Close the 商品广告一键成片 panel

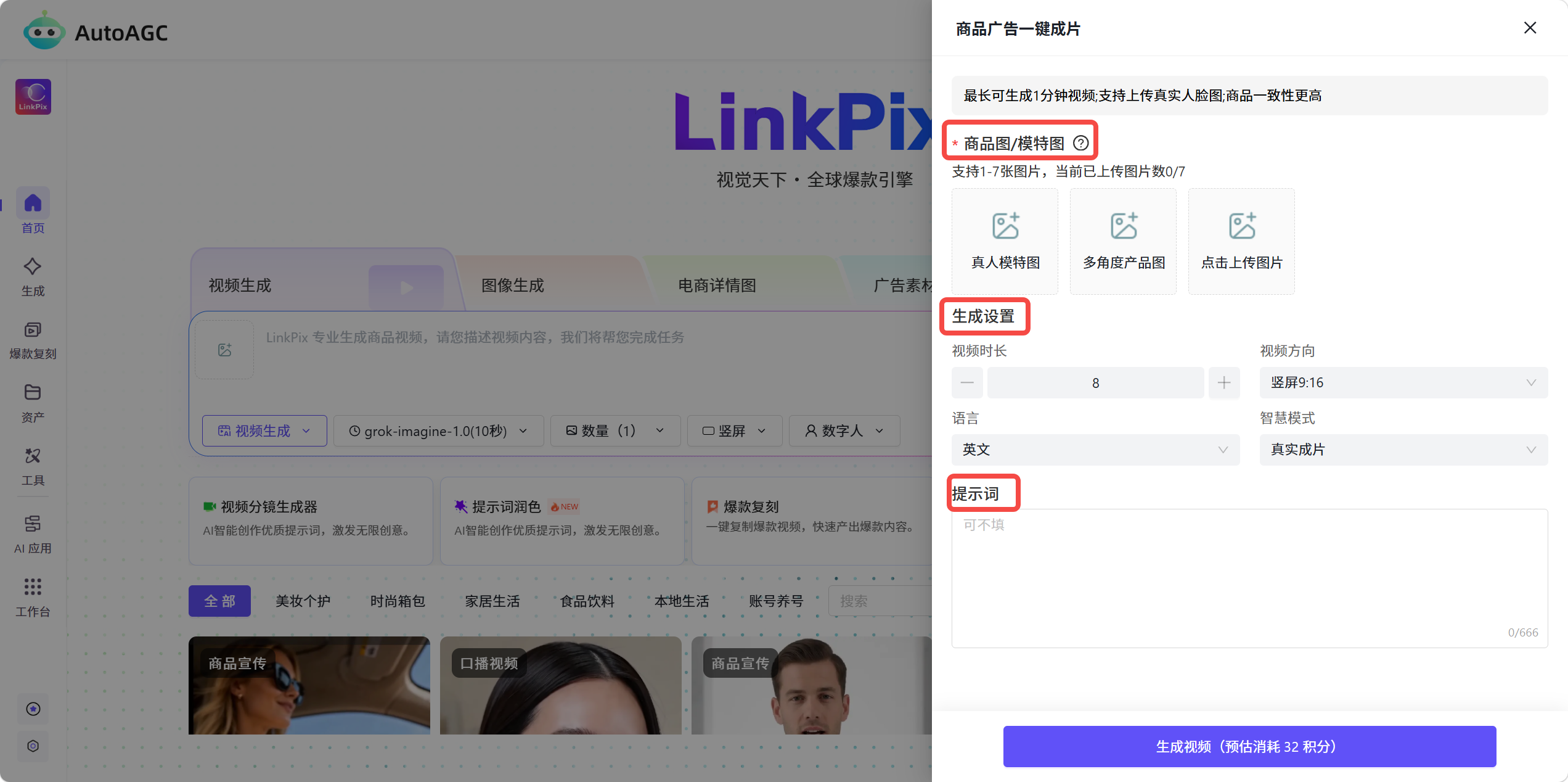point(1530,28)
